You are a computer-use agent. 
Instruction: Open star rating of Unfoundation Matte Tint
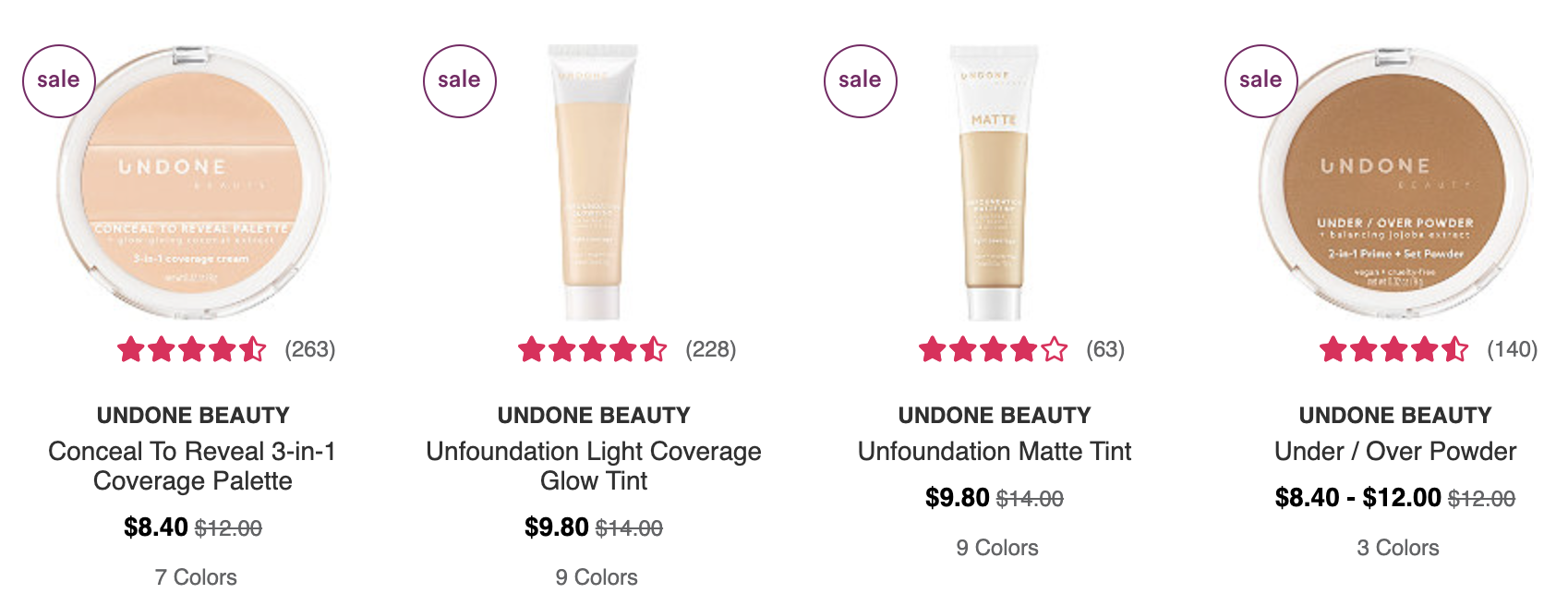point(994,349)
